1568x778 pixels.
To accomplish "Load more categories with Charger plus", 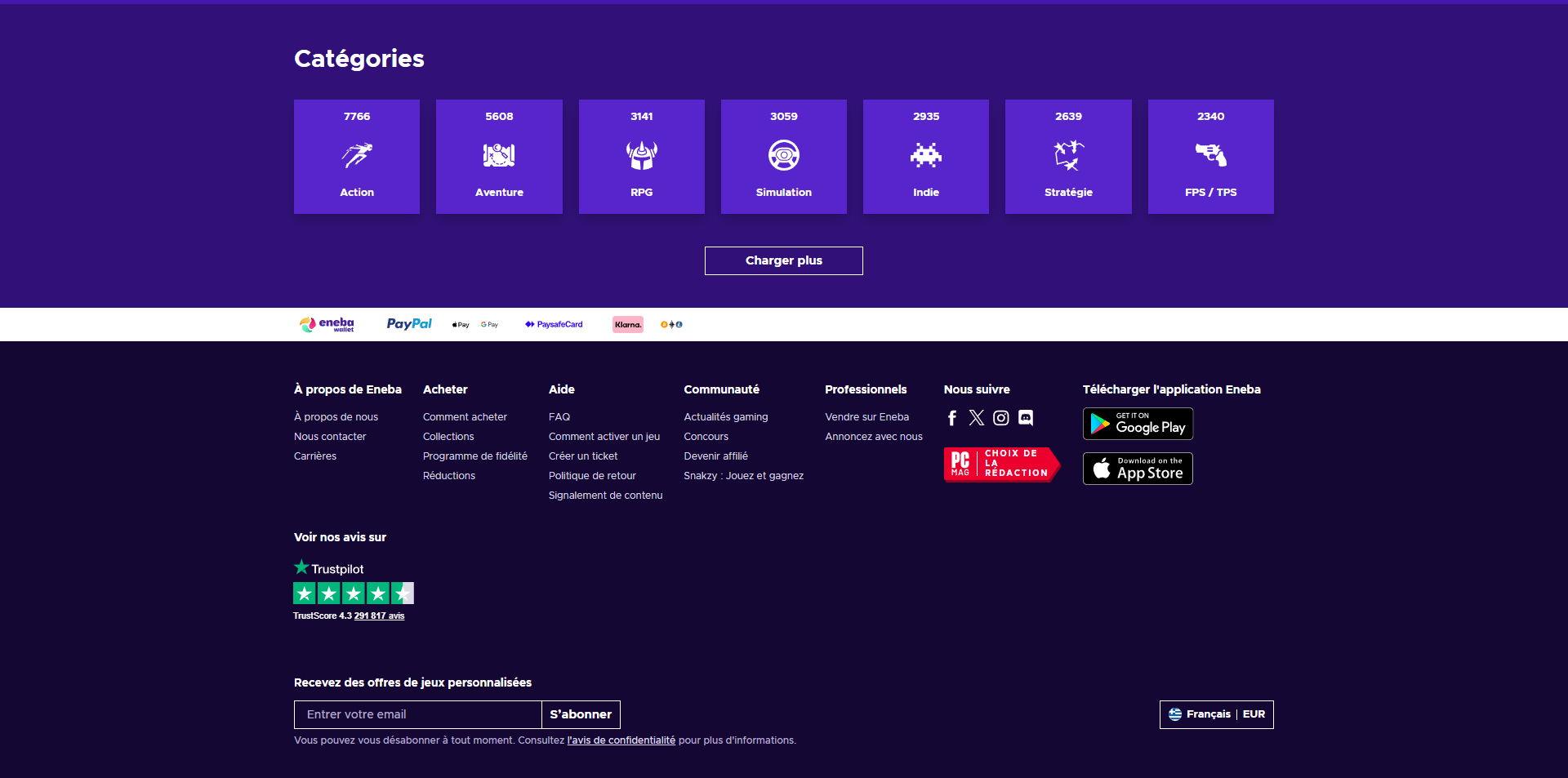I will point(784,260).
